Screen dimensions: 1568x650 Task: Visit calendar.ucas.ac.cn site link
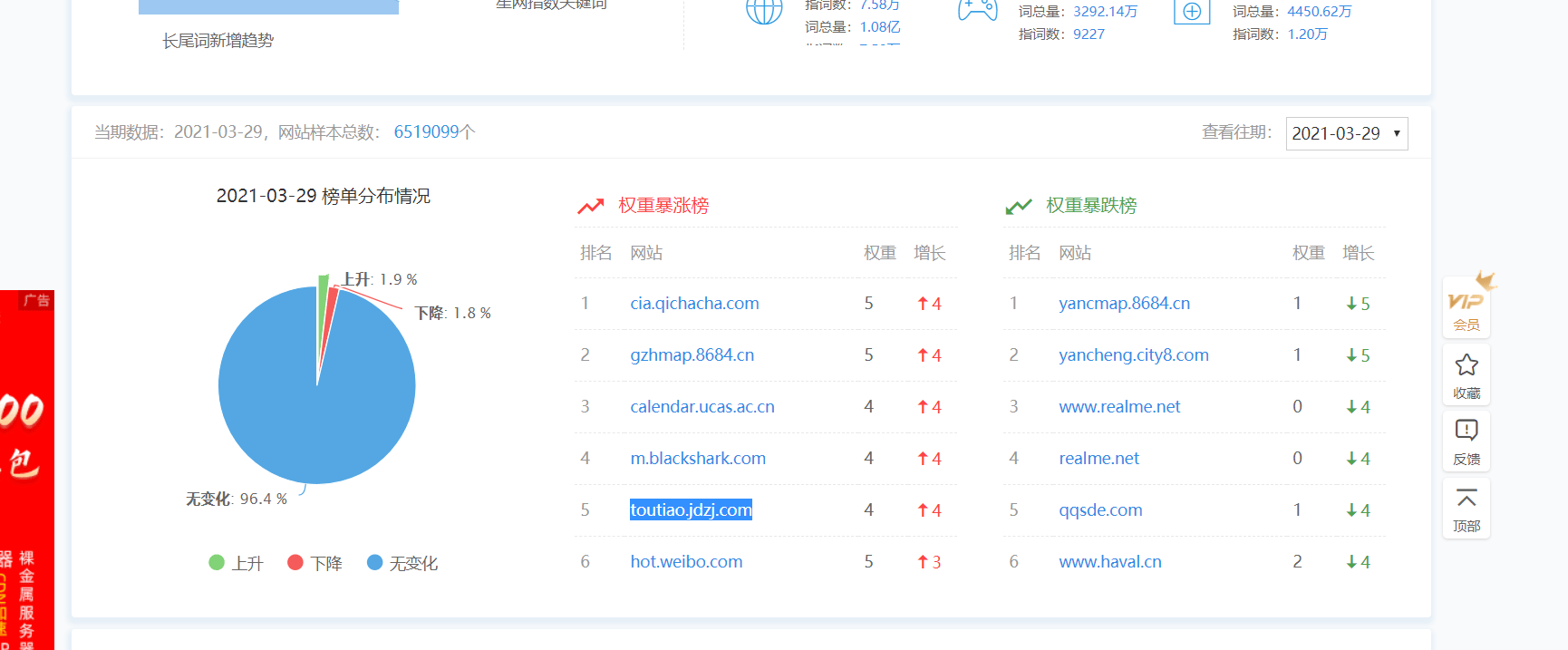(702, 407)
